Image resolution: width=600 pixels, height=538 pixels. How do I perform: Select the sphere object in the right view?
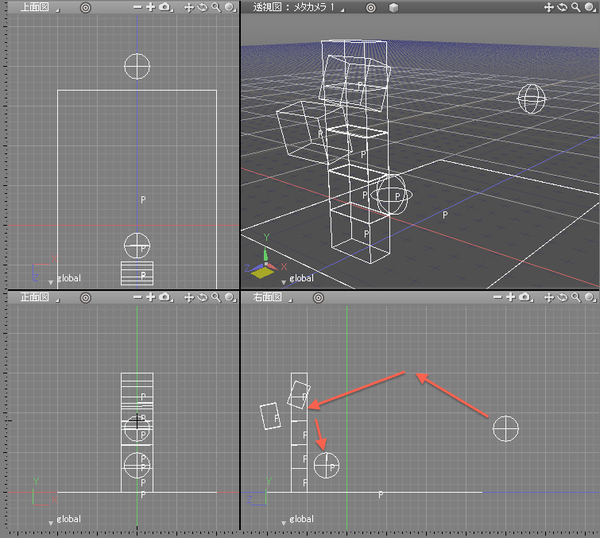click(x=506, y=428)
